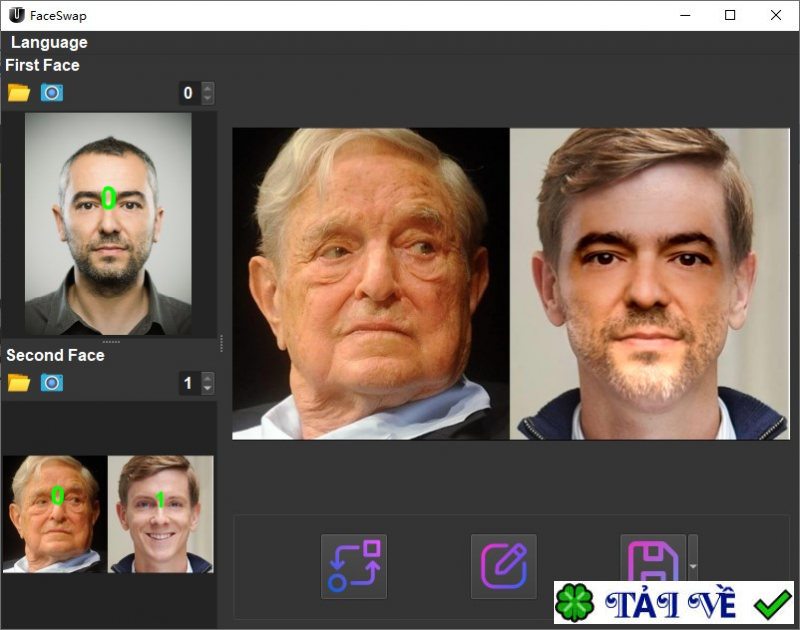The height and width of the screenshot is (630, 800).
Task: Click camera icon under Second Face
Action: click(x=52, y=383)
